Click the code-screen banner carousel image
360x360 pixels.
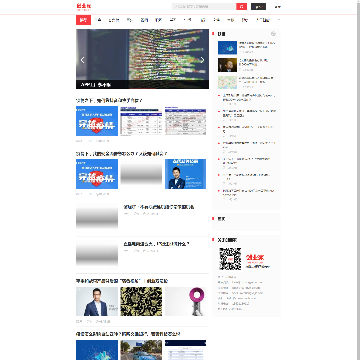pyautogui.click(x=142, y=59)
